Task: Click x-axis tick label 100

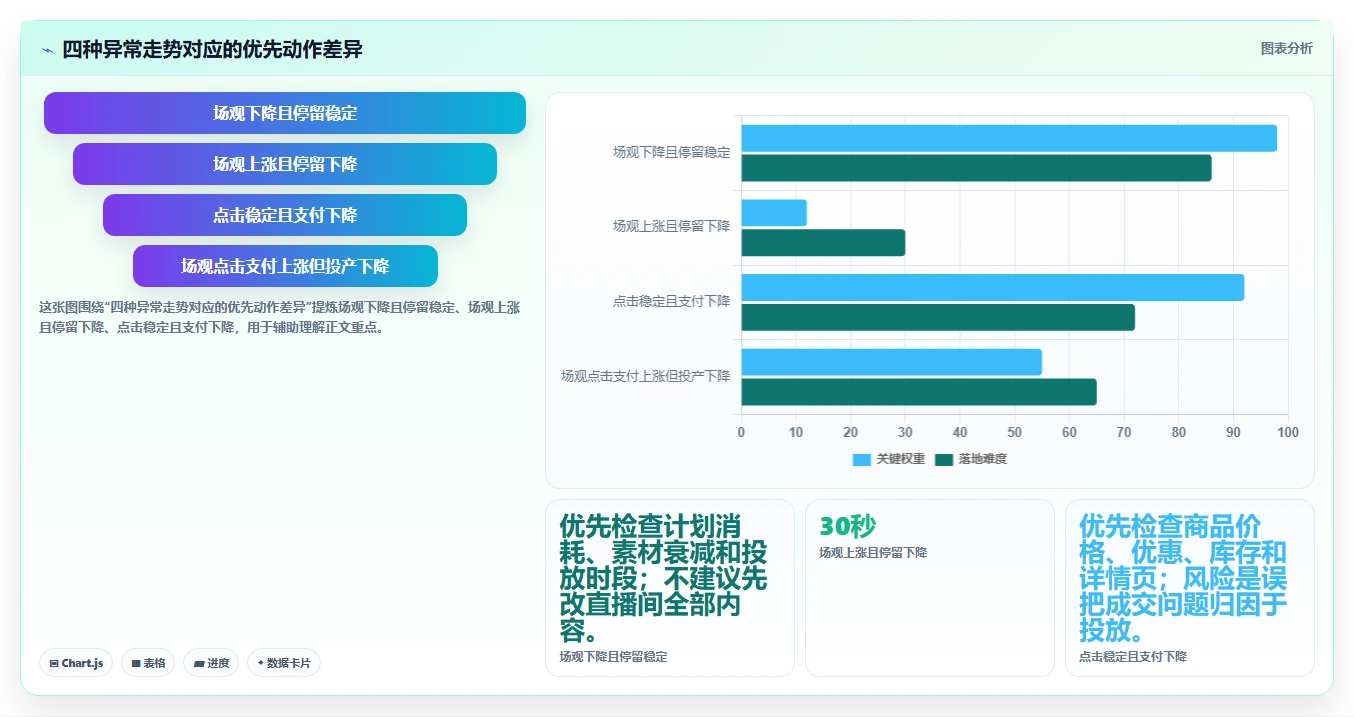Action: pos(1288,432)
